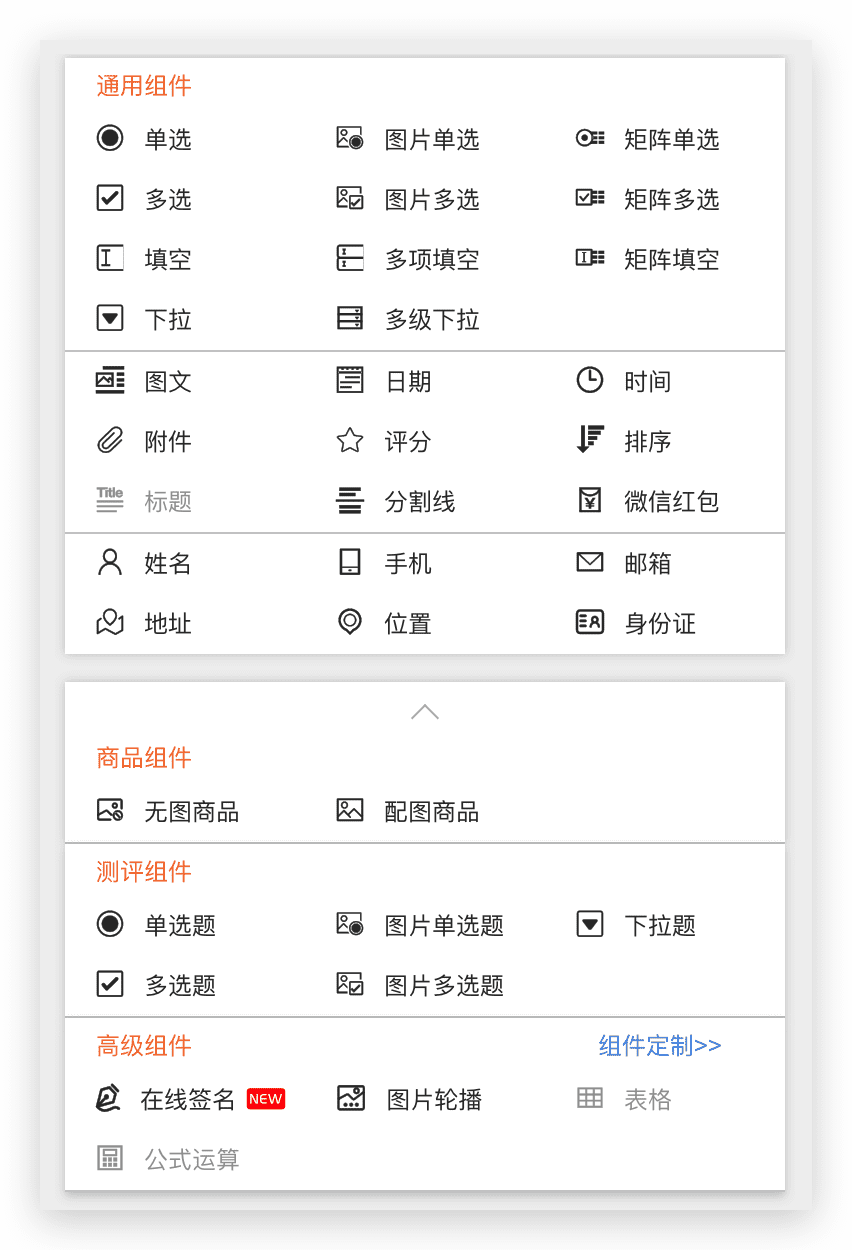Click the 分割线 label

point(420,501)
